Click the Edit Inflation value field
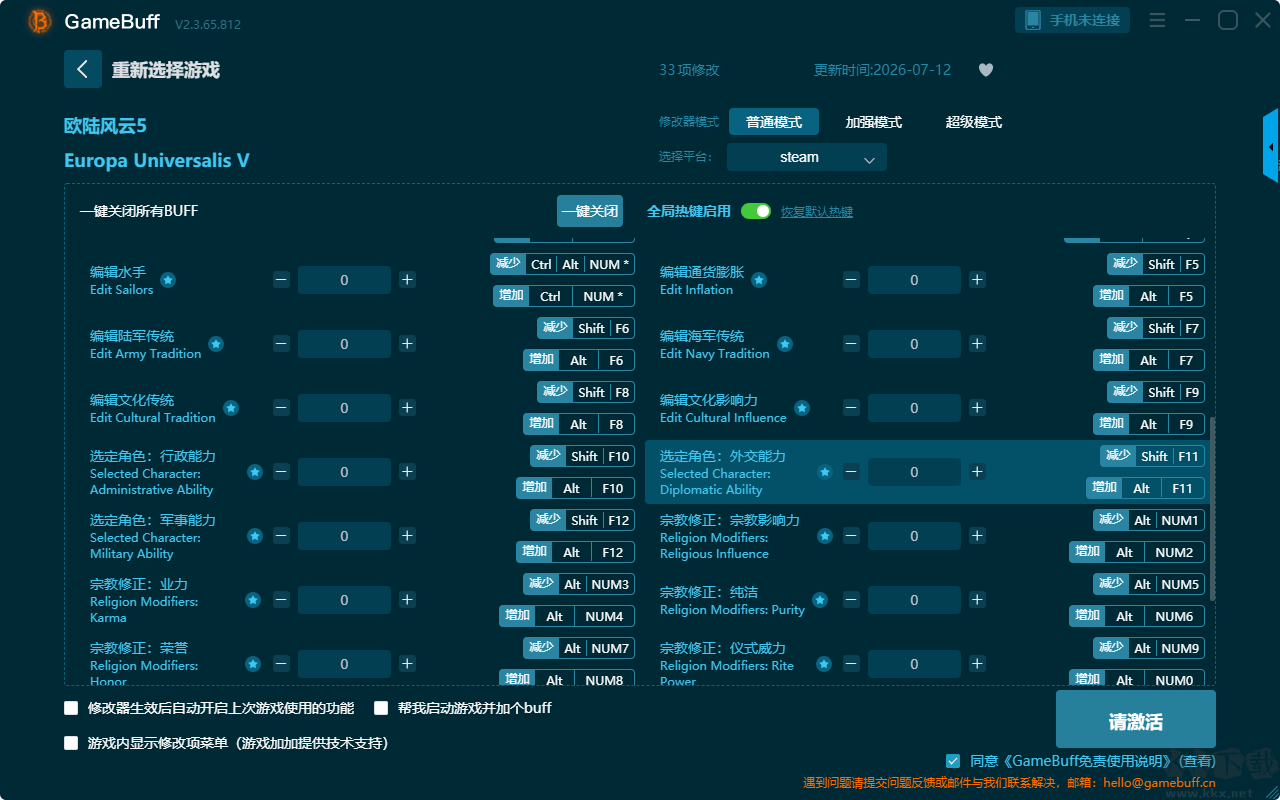The height and width of the screenshot is (800, 1280). [x=914, y=280]
